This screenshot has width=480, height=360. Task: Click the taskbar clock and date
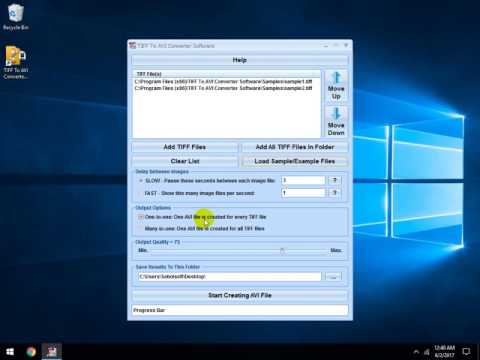pos(444,351)
